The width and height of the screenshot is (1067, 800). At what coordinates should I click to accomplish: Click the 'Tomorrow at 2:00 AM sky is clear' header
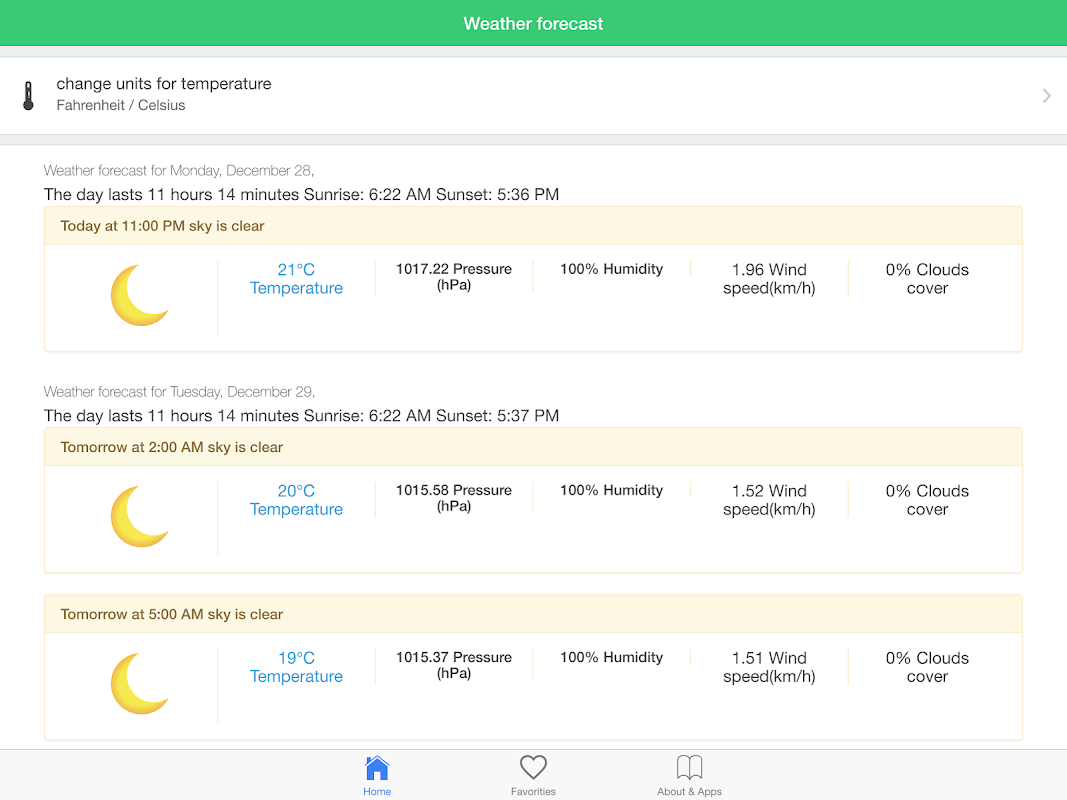[172, 447]
